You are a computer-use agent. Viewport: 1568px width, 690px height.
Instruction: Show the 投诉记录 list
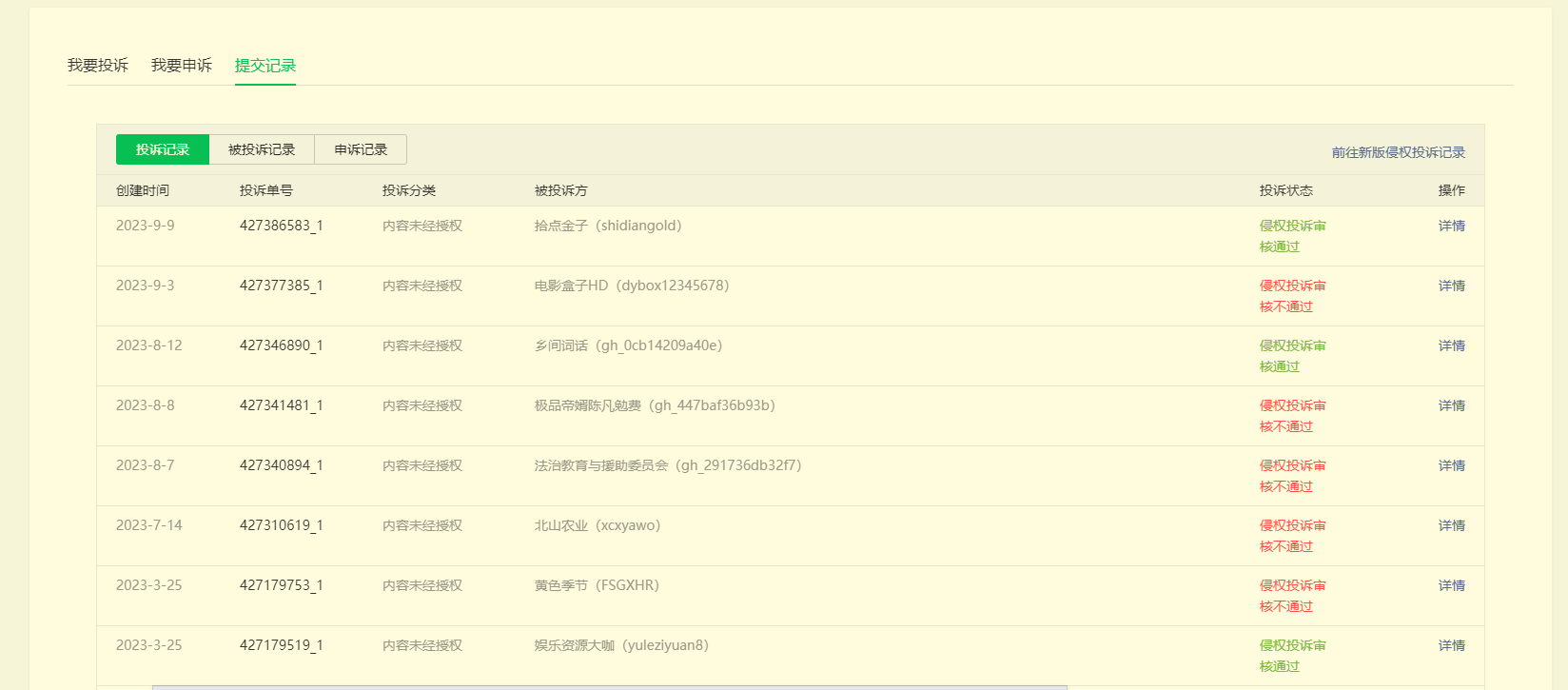(163, 149)
